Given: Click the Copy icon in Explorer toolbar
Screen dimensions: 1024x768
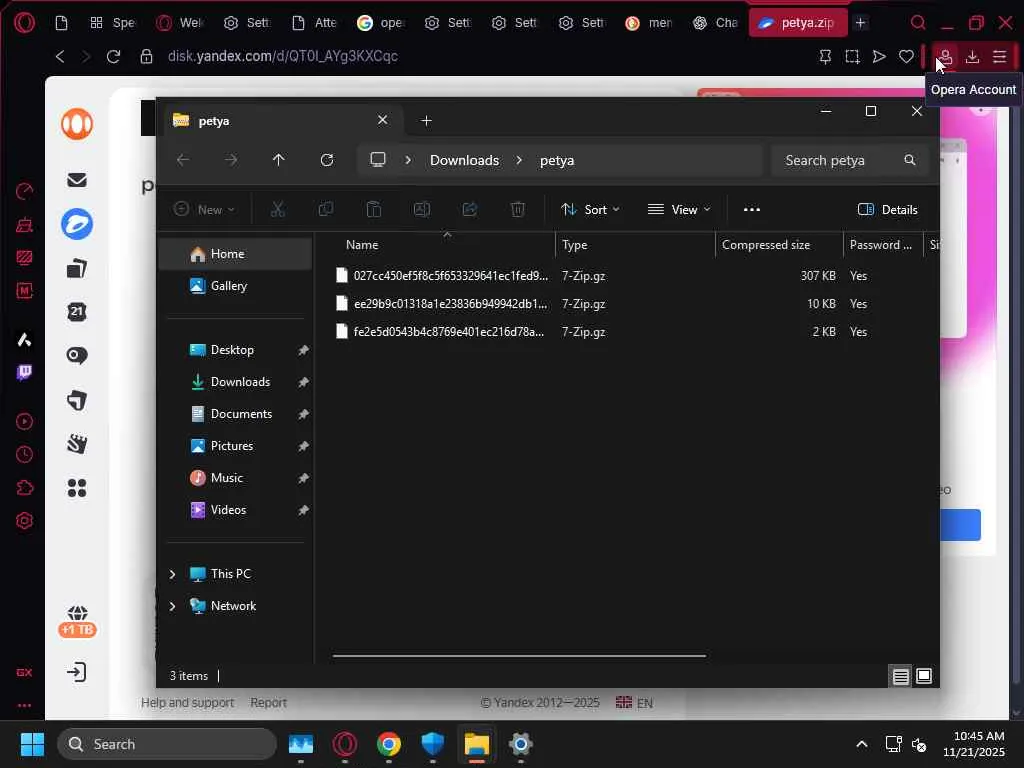Looking at the screenshot, I should (325, 210).
